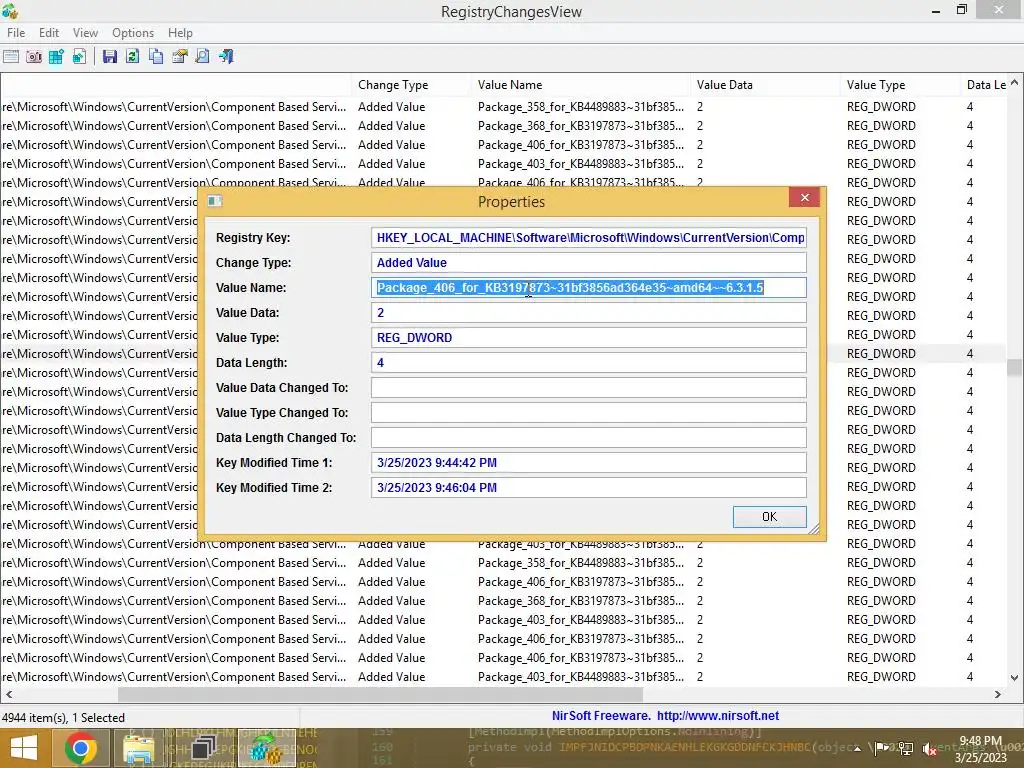Screen dimensions: 1024x768
Task: Click the Properties dialog title icon
Action: click(215, 201)
